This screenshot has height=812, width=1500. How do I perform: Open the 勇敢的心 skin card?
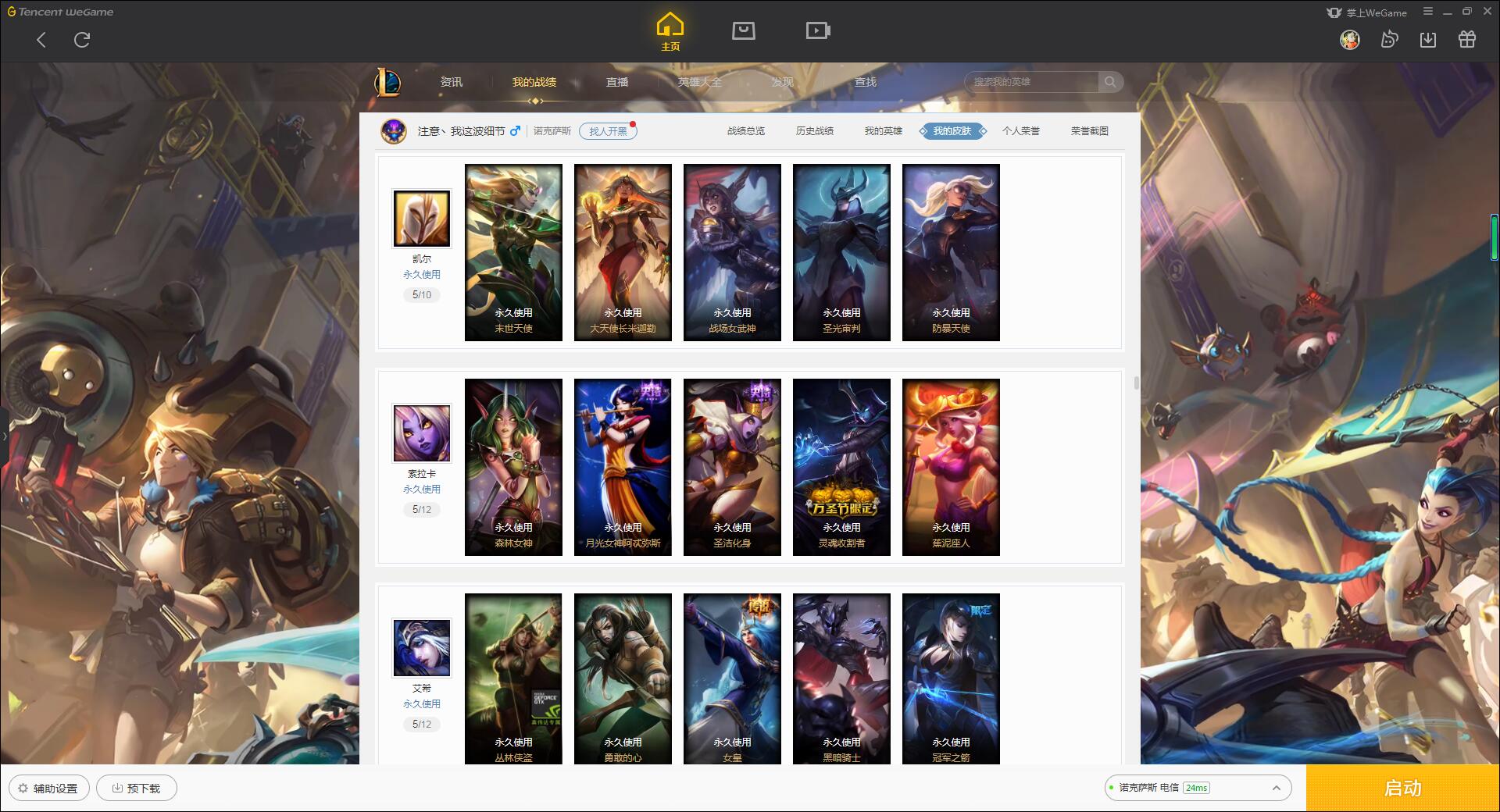point(623,678)
